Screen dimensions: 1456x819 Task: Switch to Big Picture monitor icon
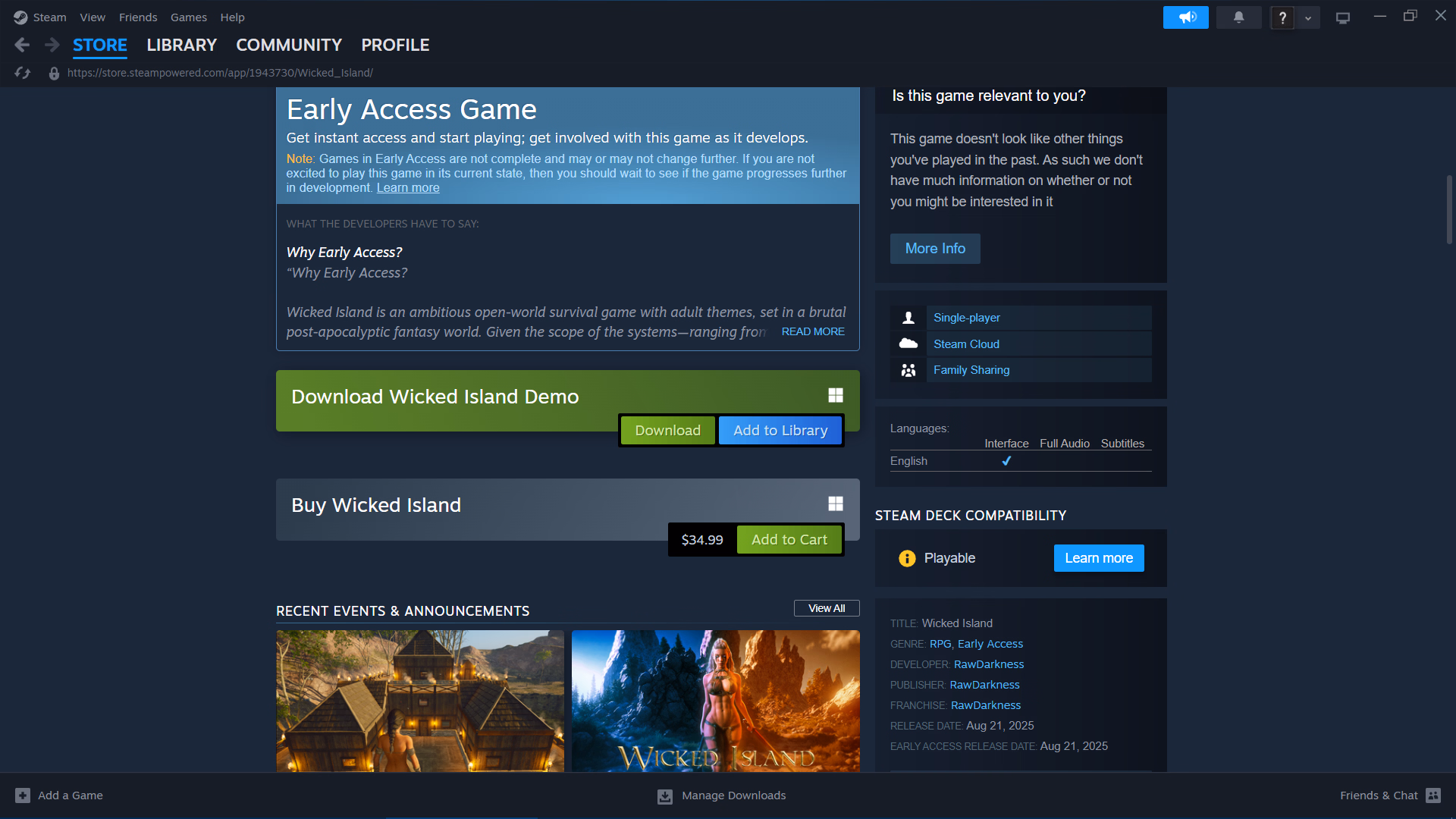click(x=1343, y=17)
